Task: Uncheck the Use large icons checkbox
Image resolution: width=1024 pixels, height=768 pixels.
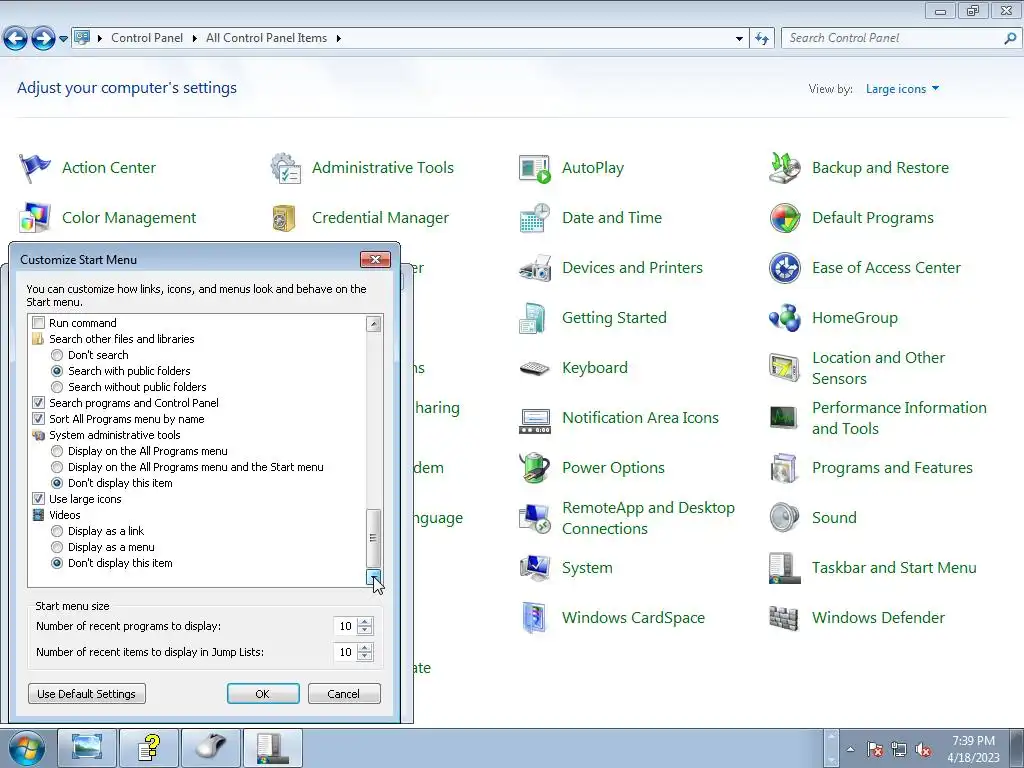Action: 39,499
